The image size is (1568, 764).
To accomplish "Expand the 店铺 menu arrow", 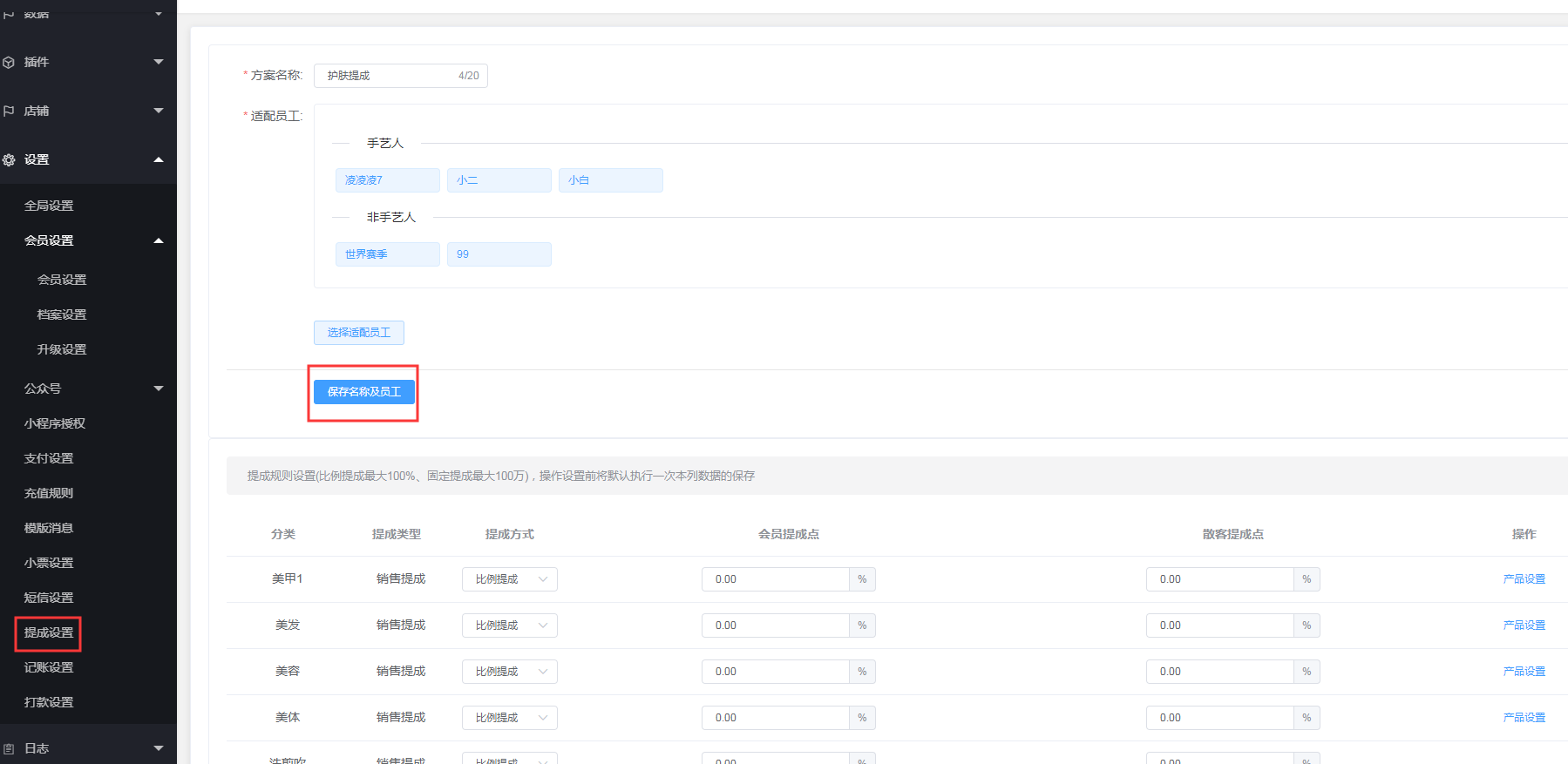I will (159, 111).
